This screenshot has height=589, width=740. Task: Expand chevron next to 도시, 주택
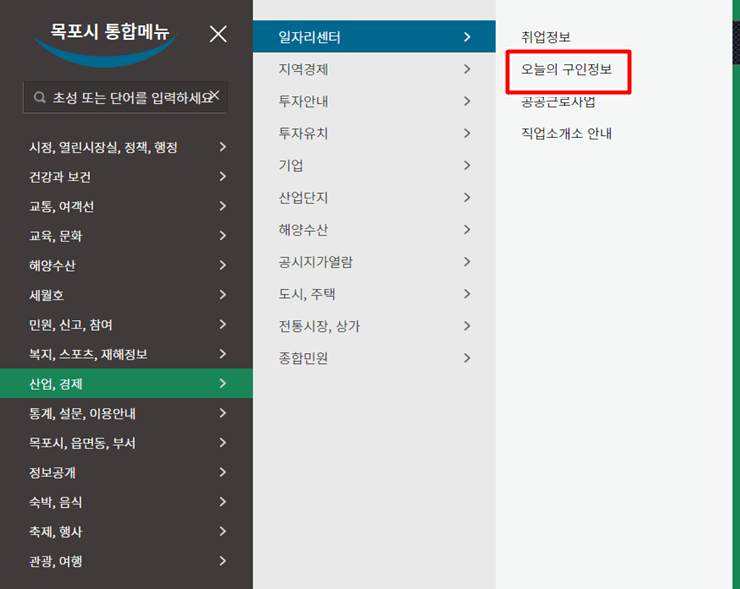coord(467,294)
